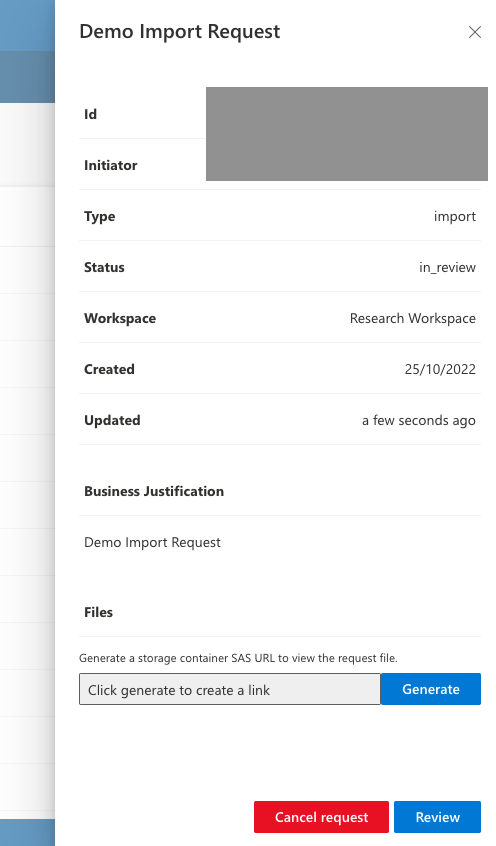Viewport: 496px width, 846px height.
Task: Select the Demo Import Request panel title
Action: [x=180, y=32]
